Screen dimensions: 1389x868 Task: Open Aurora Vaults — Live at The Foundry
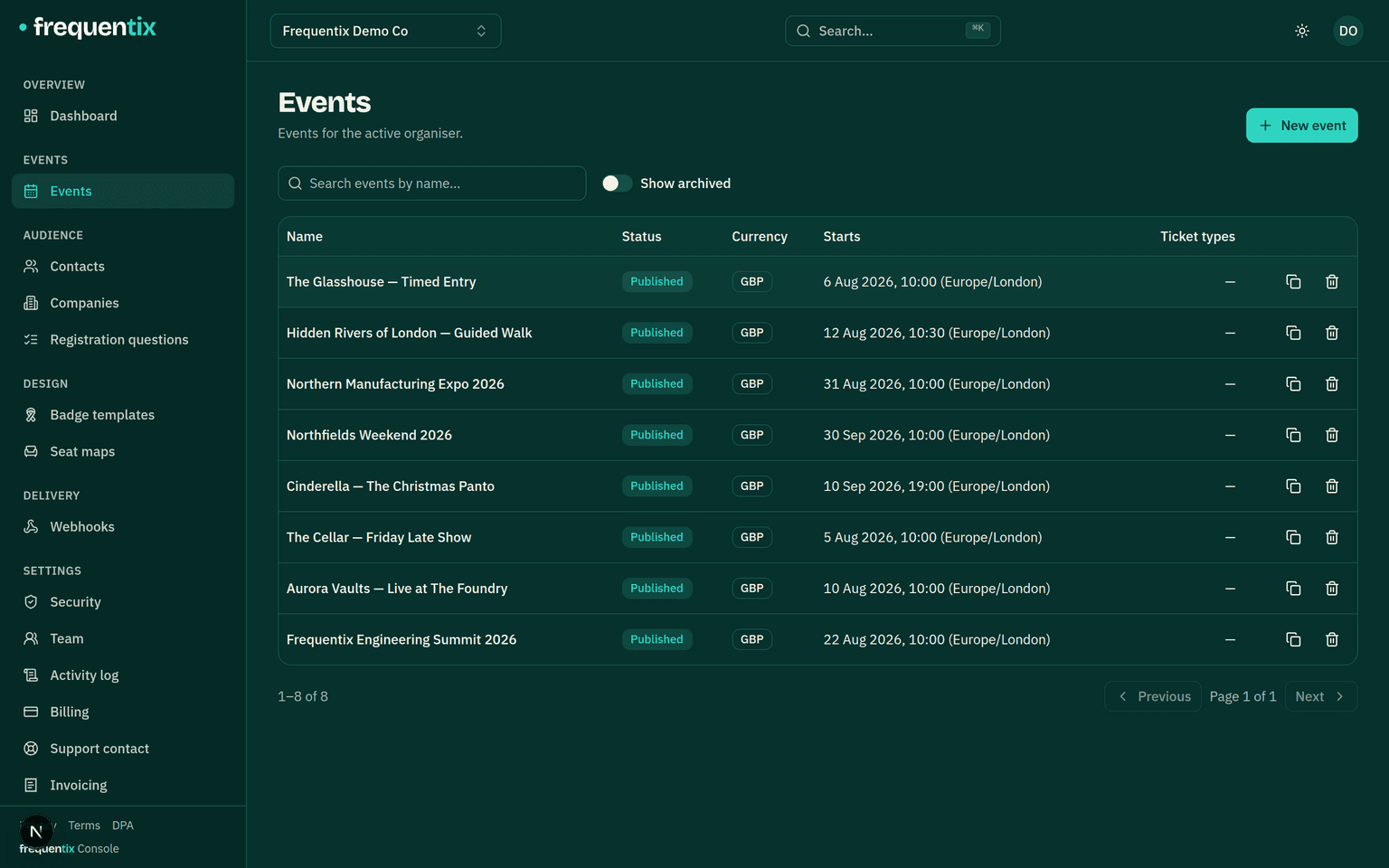pyautogui.click(x=397, y=589)
